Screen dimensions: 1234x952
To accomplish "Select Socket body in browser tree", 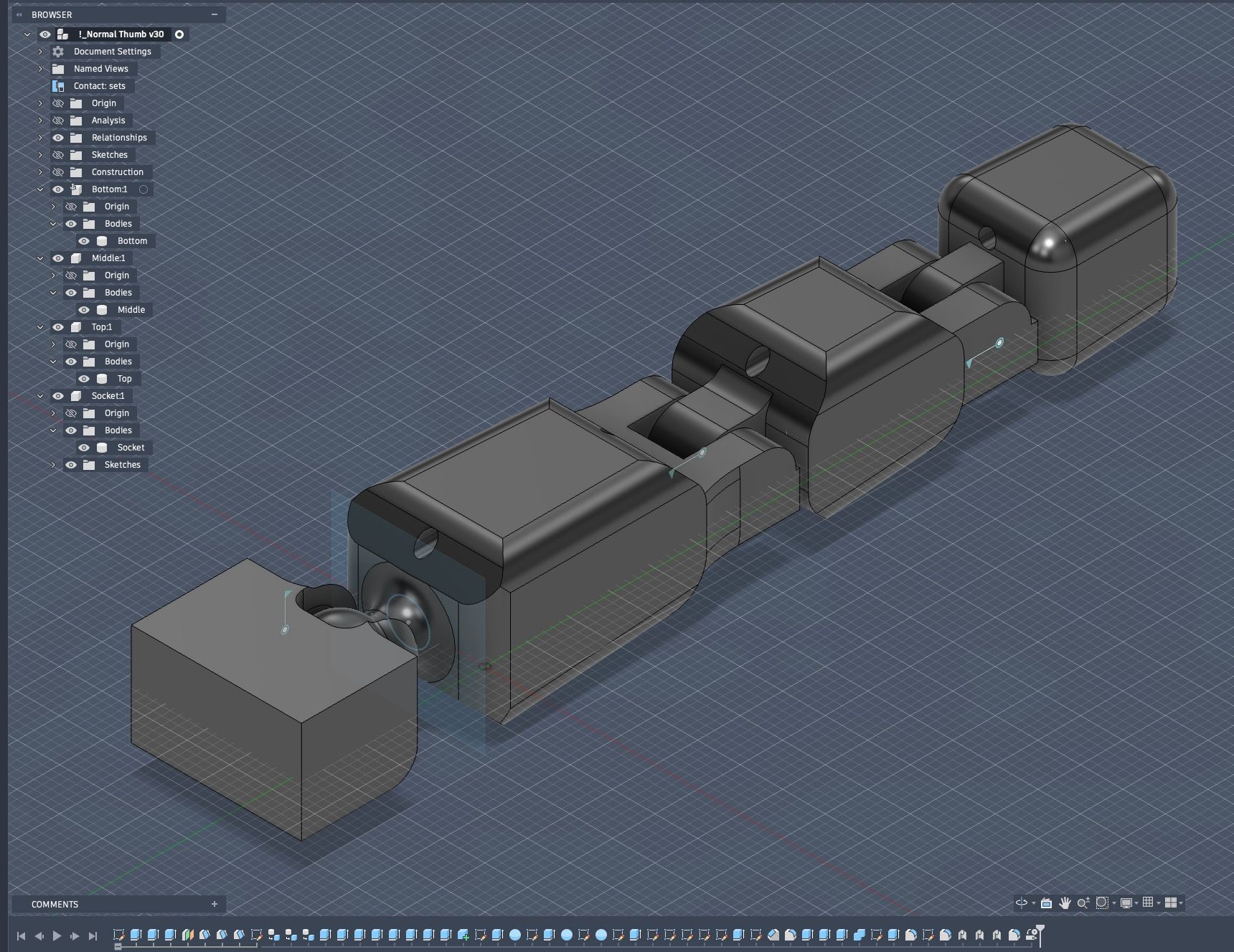I will (131, 448).
